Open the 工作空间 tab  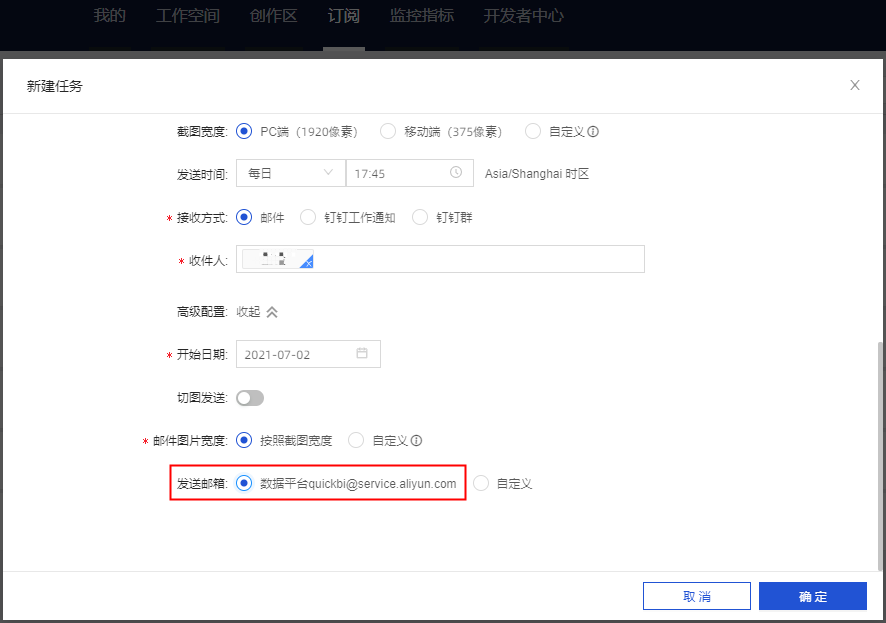tap(188, 16)
